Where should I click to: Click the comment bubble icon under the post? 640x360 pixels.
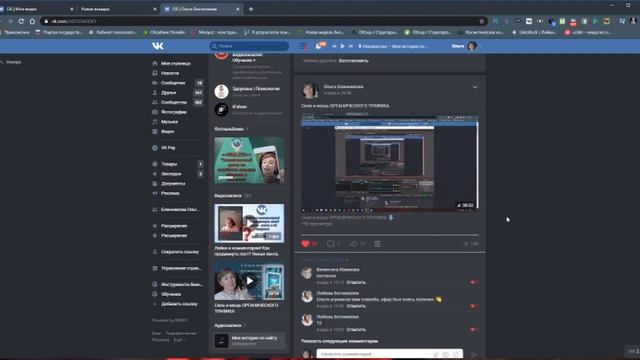[331, 244]
